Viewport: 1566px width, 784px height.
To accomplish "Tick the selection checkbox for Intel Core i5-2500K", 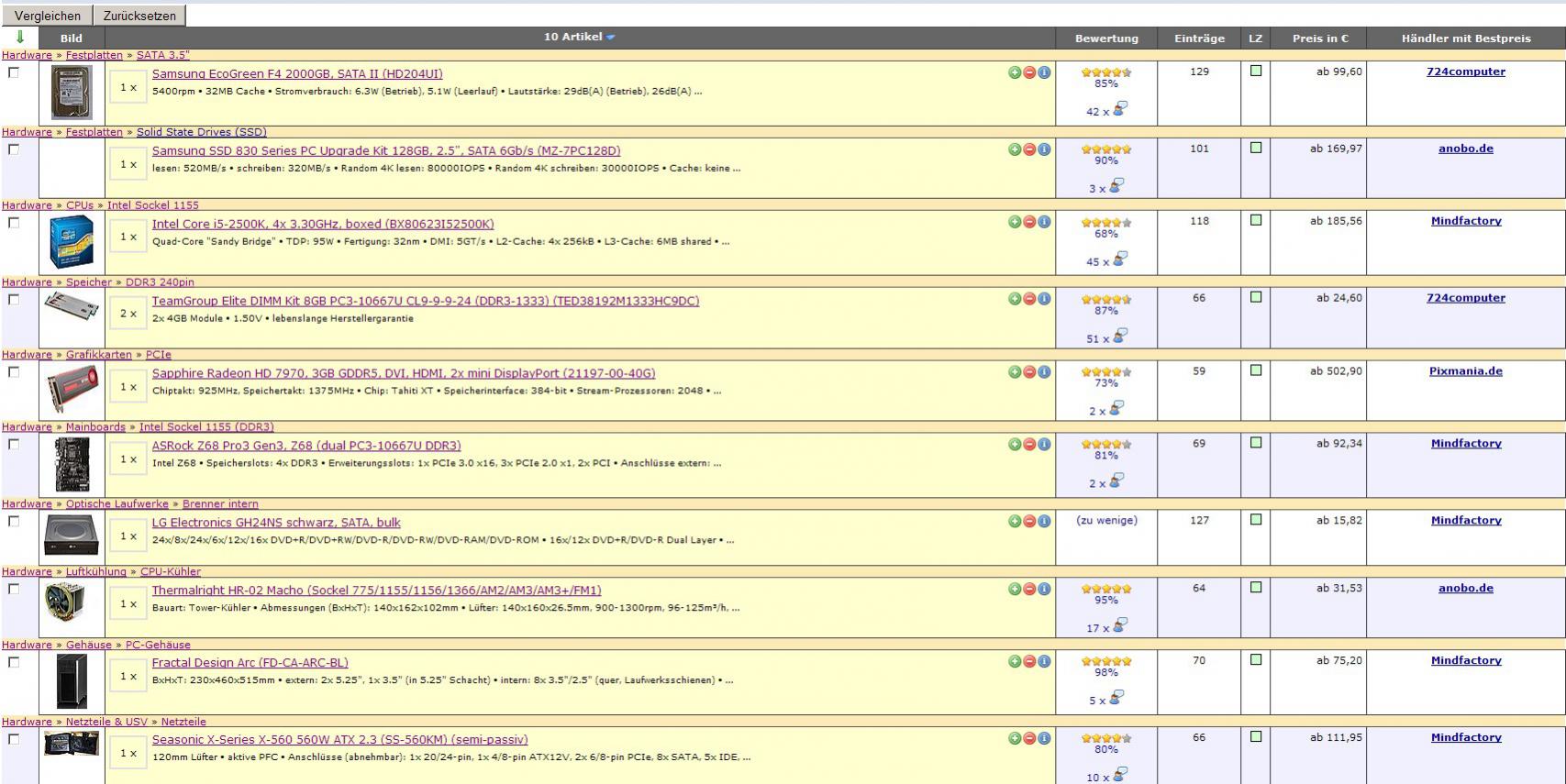I will [x=13, y=222].
